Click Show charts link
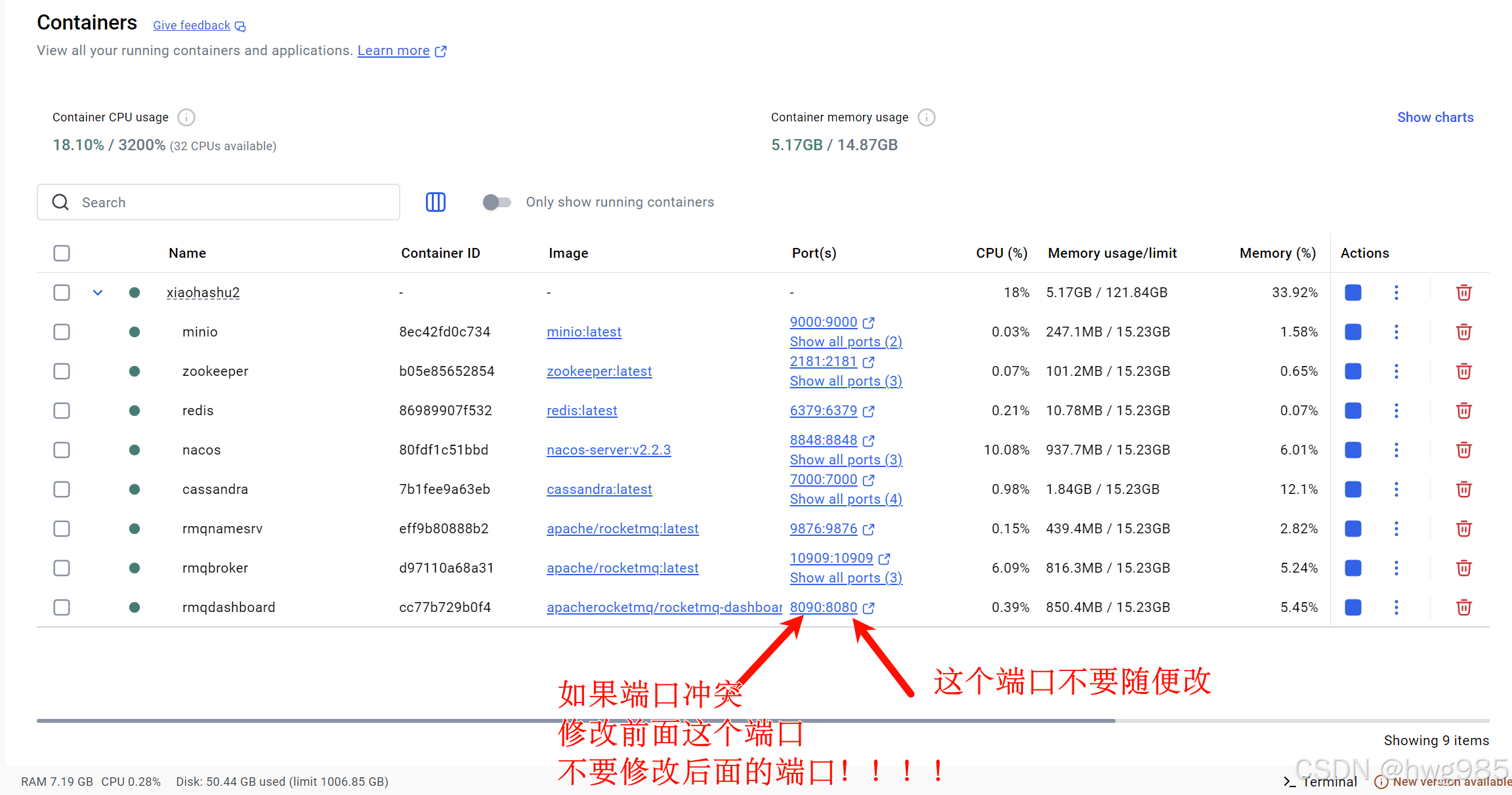The height and width of the screenshot is (795, 1512). pos(1435,117)
